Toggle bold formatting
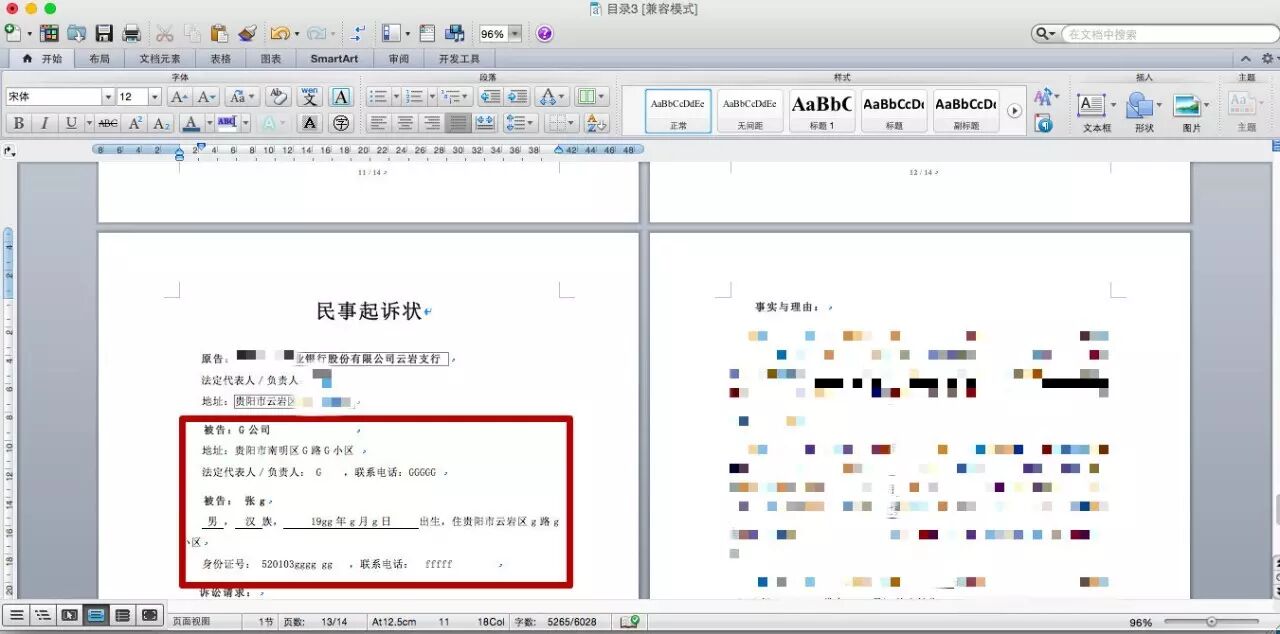This screenshot has height=634, width=1280. (18, 123)
